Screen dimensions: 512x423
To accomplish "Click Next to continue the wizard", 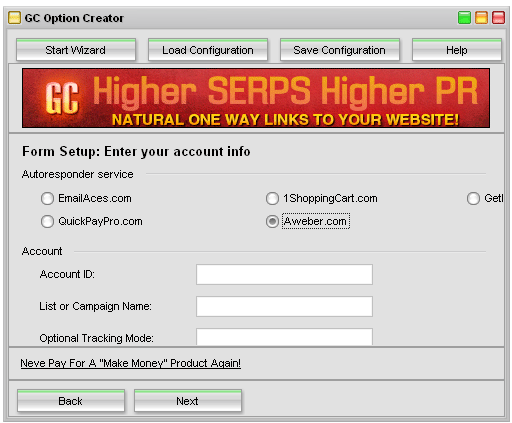I will click(188, 401).
